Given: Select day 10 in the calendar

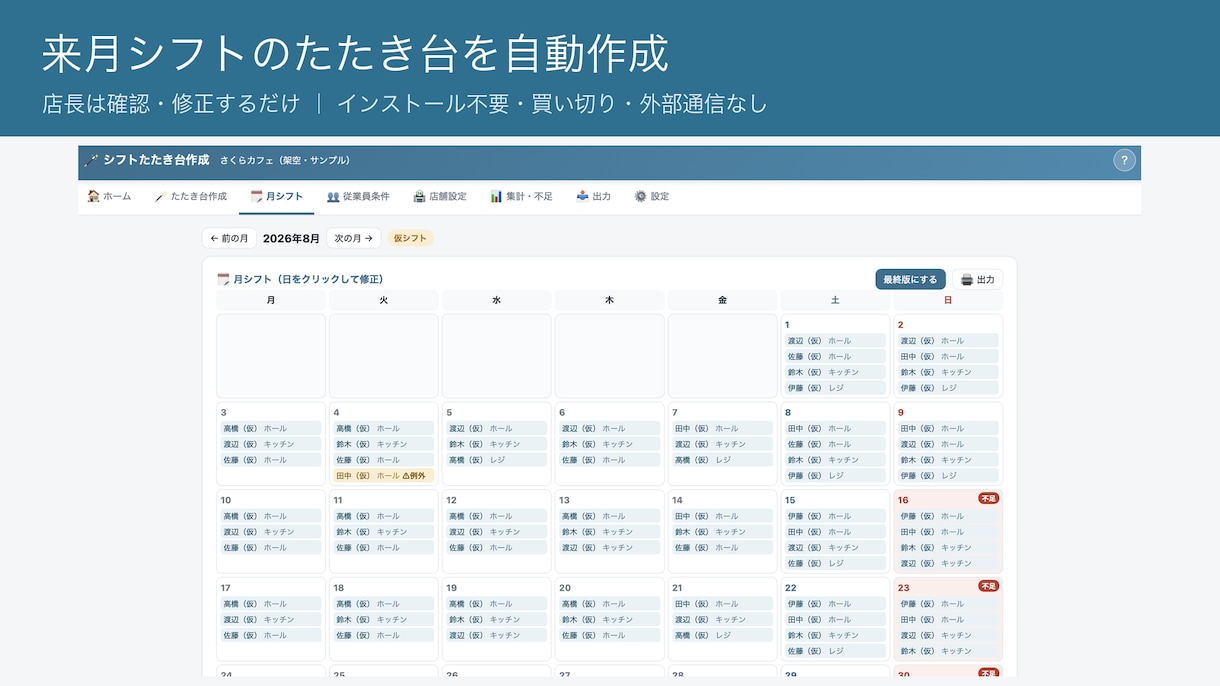Looking at the screenshot, I should (271, 532).
